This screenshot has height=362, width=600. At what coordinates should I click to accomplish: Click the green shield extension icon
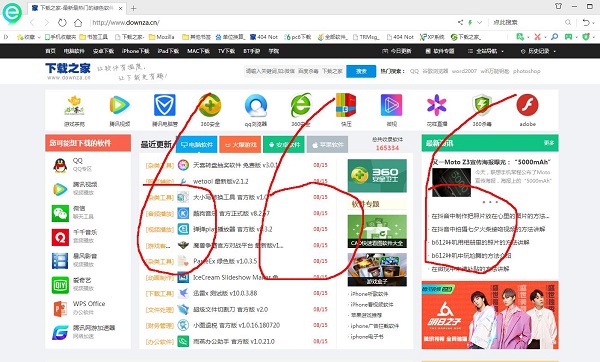coord(585,37)
